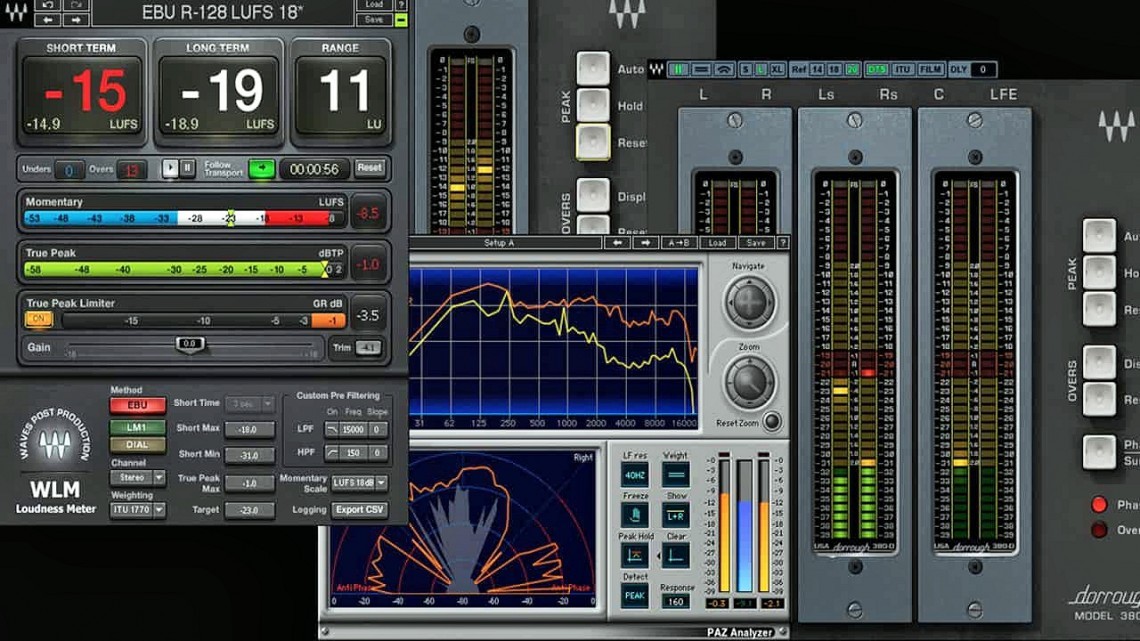Toggle the PAZ Freeze hand button
The height and width of the screenshot is (641, 1140).
tap(635, 515)
